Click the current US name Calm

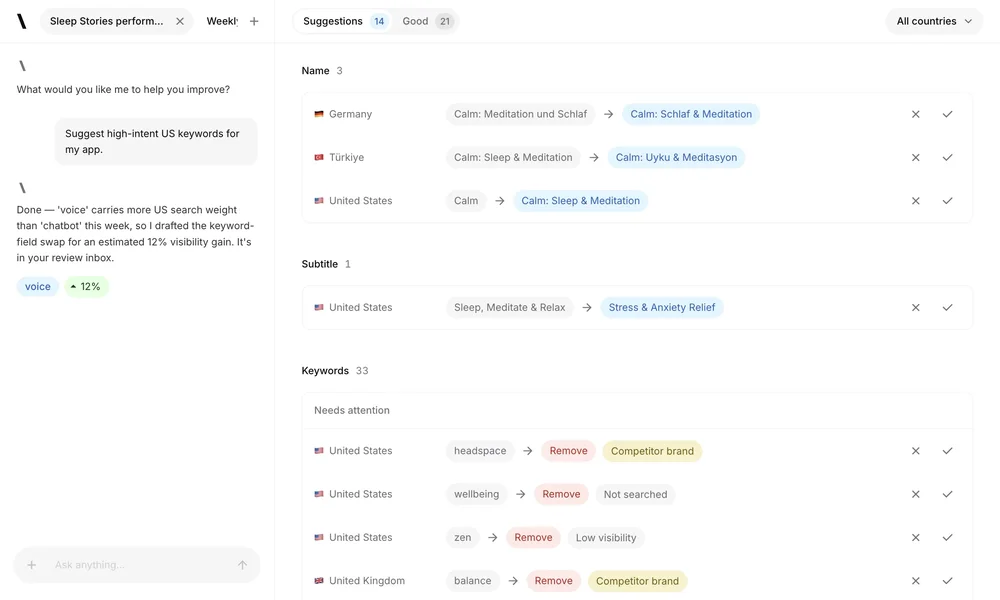click(x=466, y=201)
